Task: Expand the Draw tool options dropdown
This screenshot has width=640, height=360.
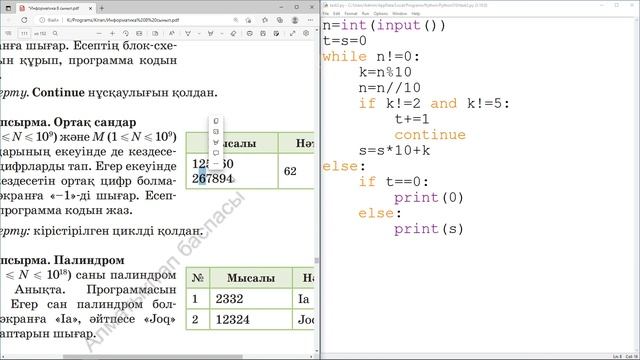Action: click(x=198, y=33)
